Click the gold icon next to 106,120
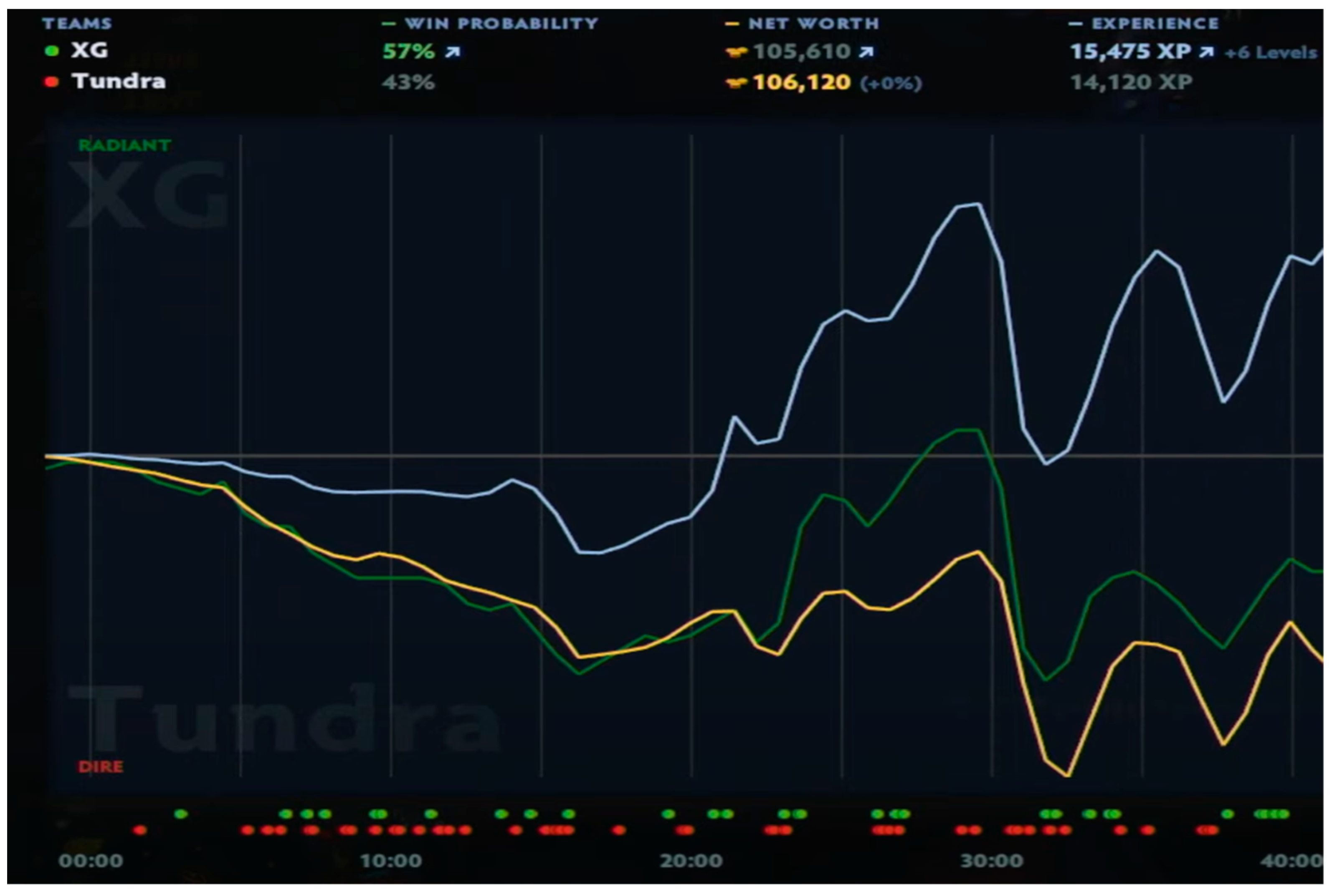The width and height of the screenshot is (1332, 896). coord(736,84)
